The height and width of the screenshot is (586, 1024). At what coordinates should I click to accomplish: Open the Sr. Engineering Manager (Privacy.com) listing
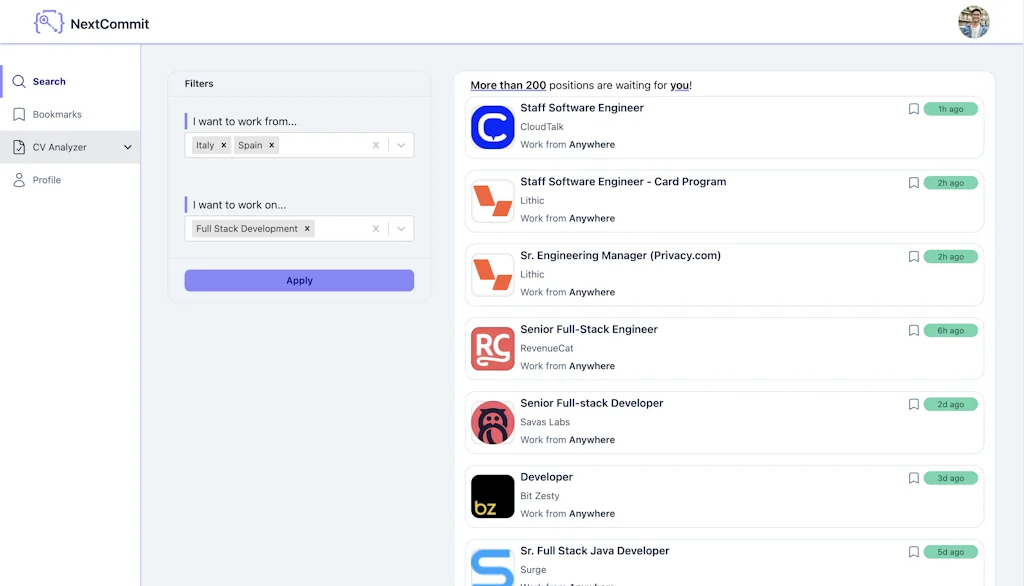[x=621, y=255]
